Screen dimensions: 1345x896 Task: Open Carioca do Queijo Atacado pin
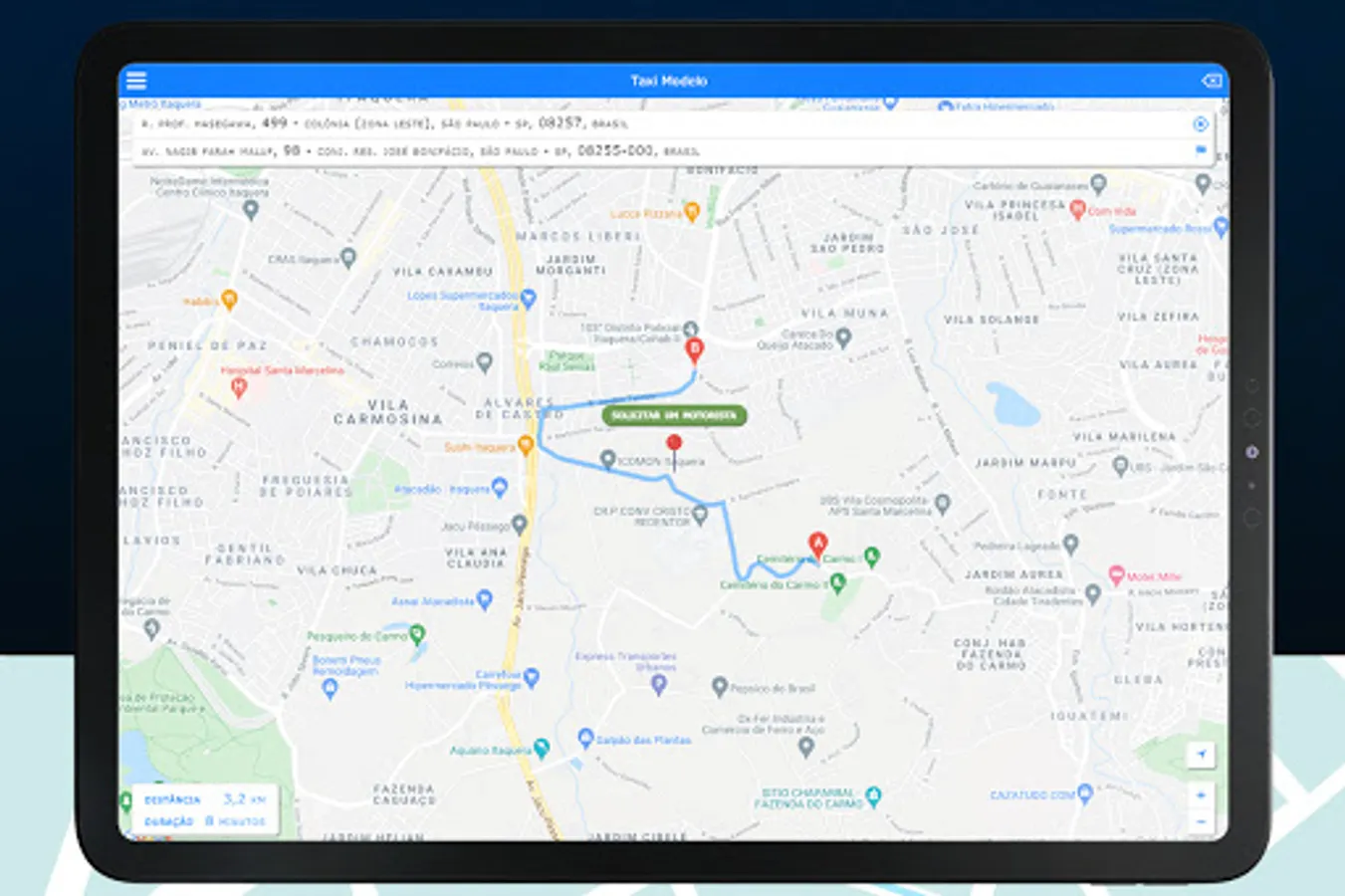pyautogui.click(x=844, y=338)
